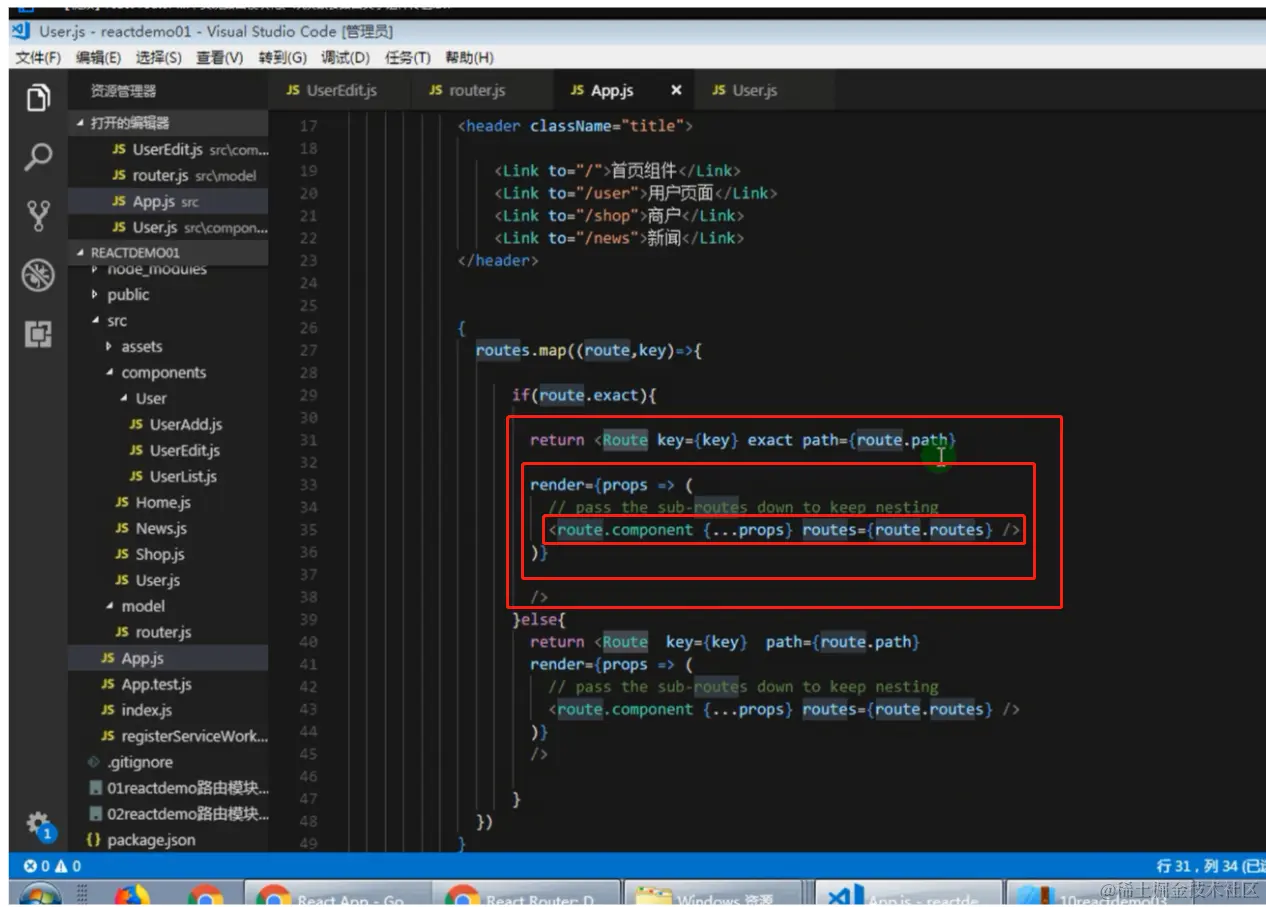The image size is (1266, 907).
Task: Open App.test.js in the file tree
Action: point(168,684)
